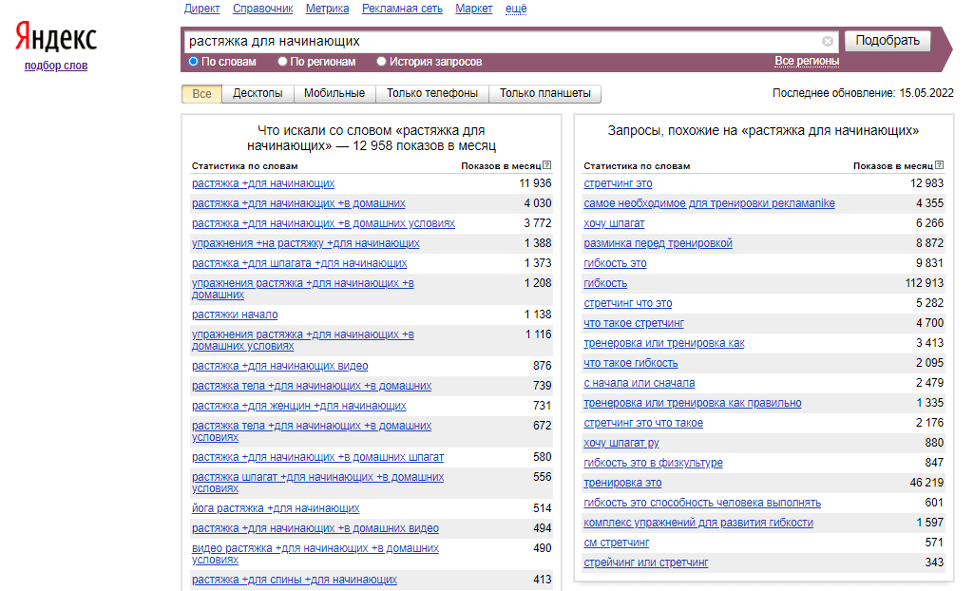Open the 'Все регионы' region selector

(806, 61)
